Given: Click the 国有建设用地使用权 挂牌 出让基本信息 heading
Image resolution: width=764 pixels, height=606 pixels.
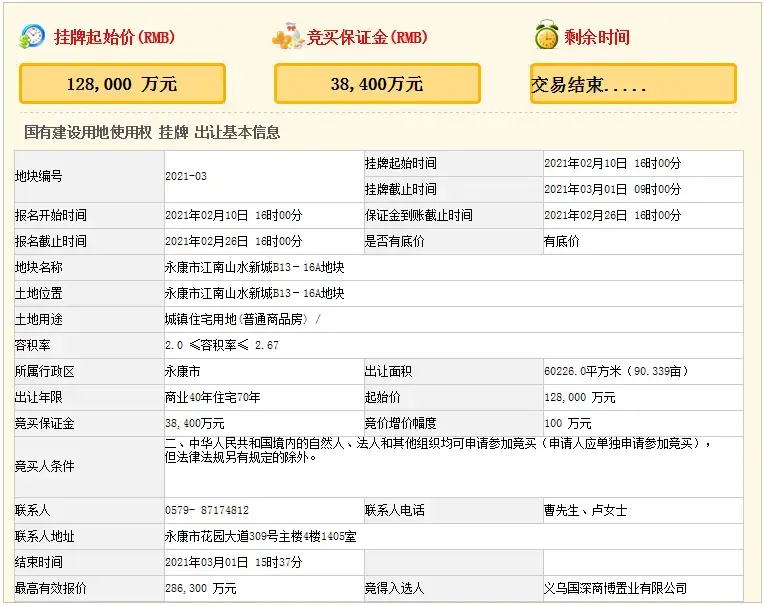Looking at the screenshot, I should [152, 132].
